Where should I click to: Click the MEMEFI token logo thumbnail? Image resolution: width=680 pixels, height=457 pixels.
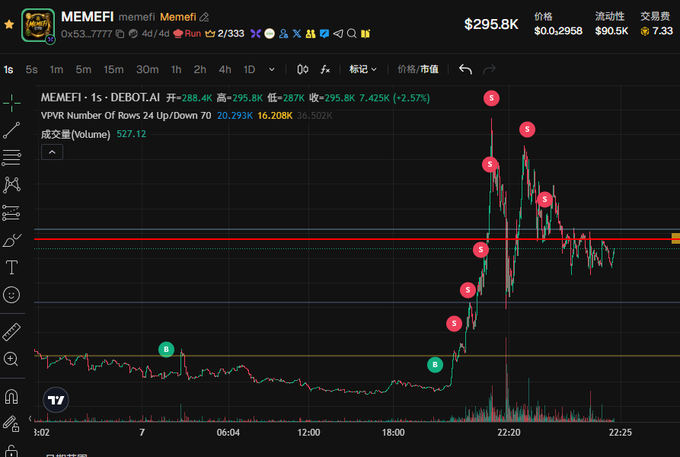pos(38,26)
